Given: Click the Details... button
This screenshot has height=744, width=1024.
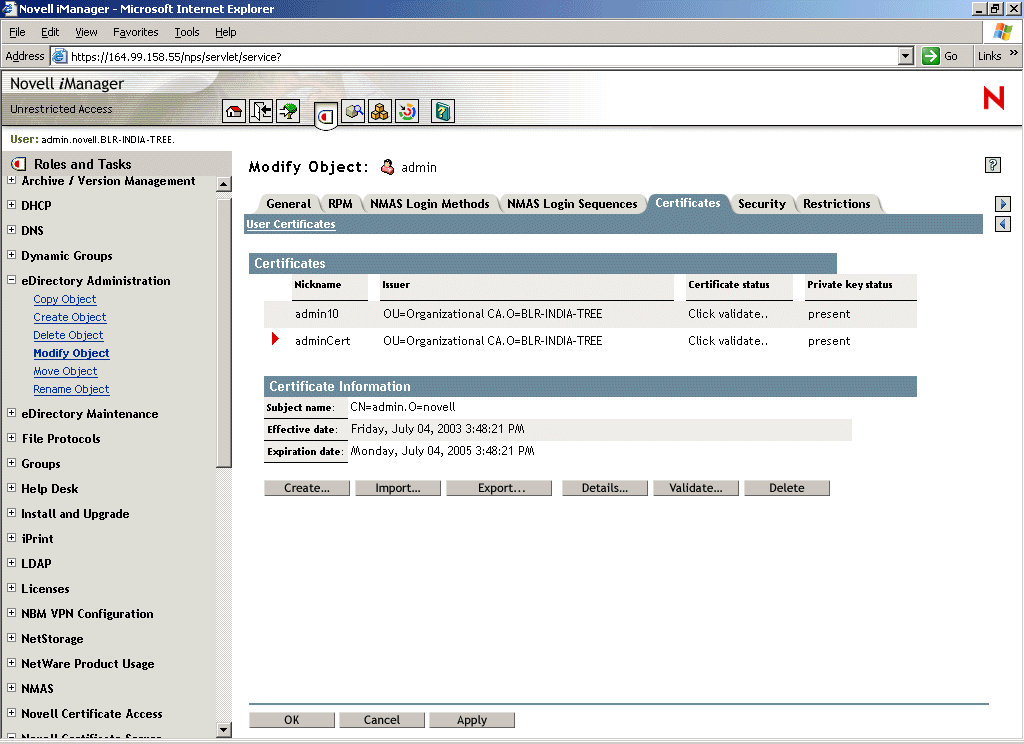Looking at the screenshot, I should click(605, 488).
